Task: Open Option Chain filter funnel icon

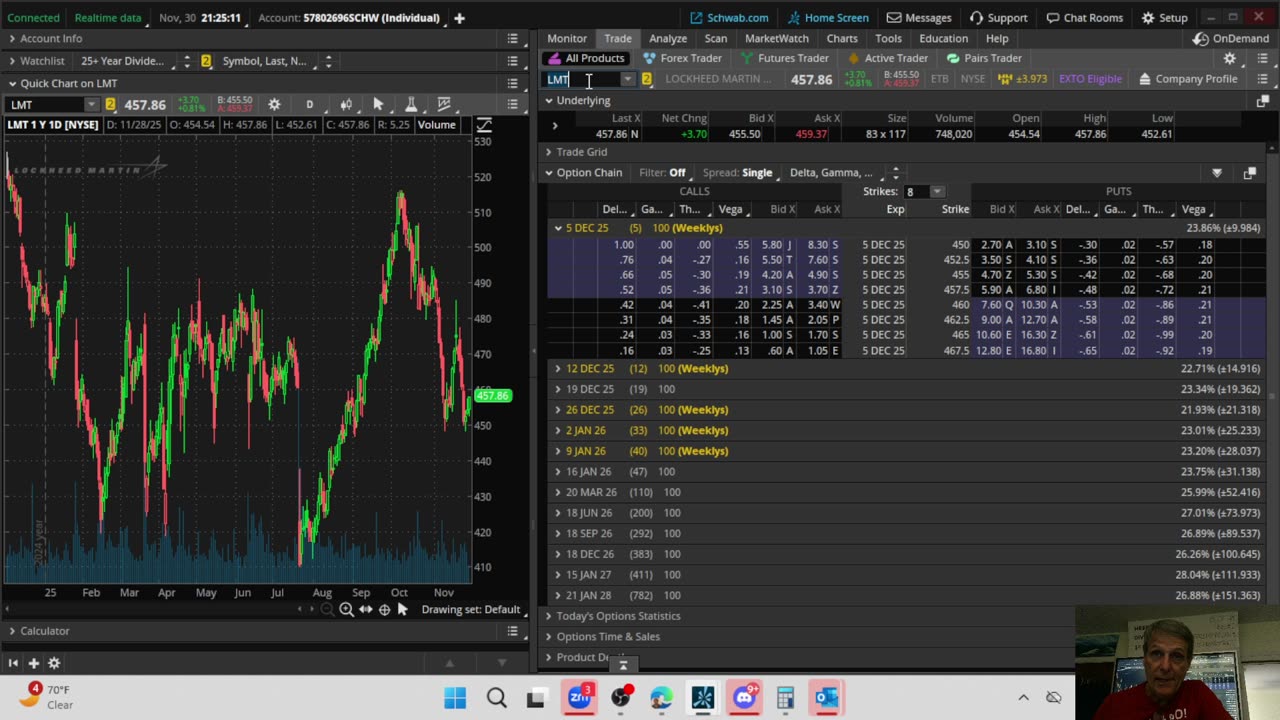Action: tap(1217, 173)
